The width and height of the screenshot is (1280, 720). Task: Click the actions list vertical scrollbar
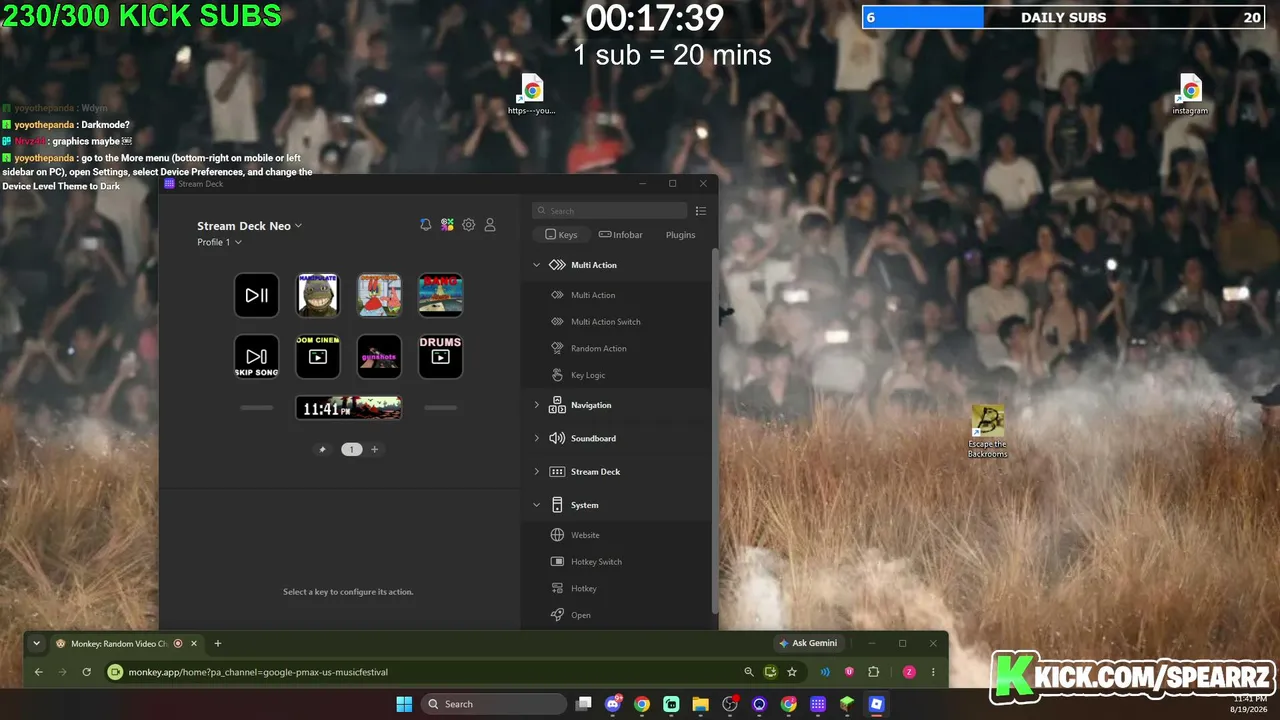coord(714,430)
